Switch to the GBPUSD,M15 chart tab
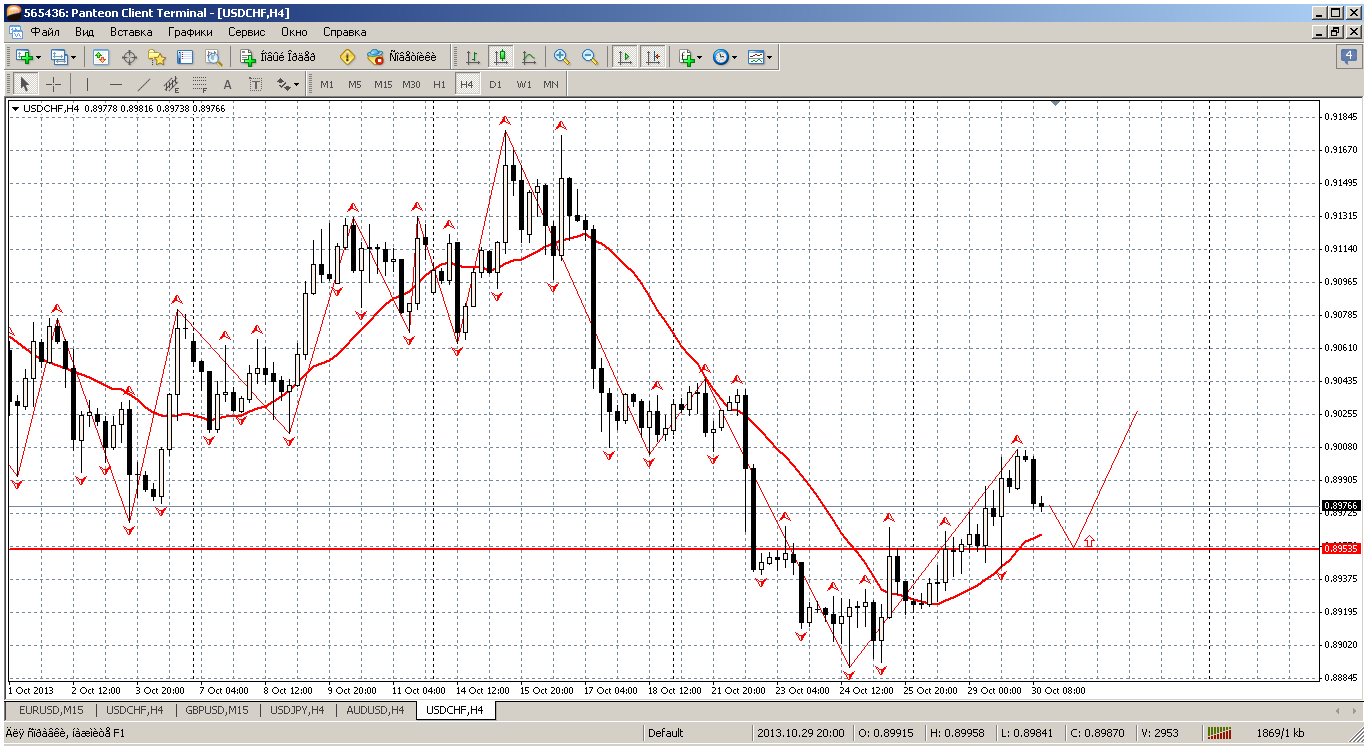 pyautogui.click(x=216, y=710)
